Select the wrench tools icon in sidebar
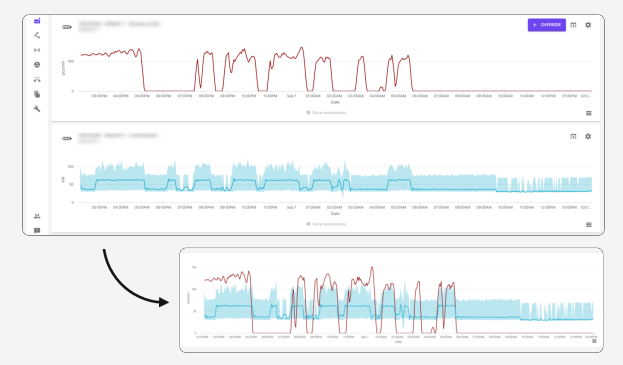The width and height of the screenshot is (623, 365). tap(37, 109)
